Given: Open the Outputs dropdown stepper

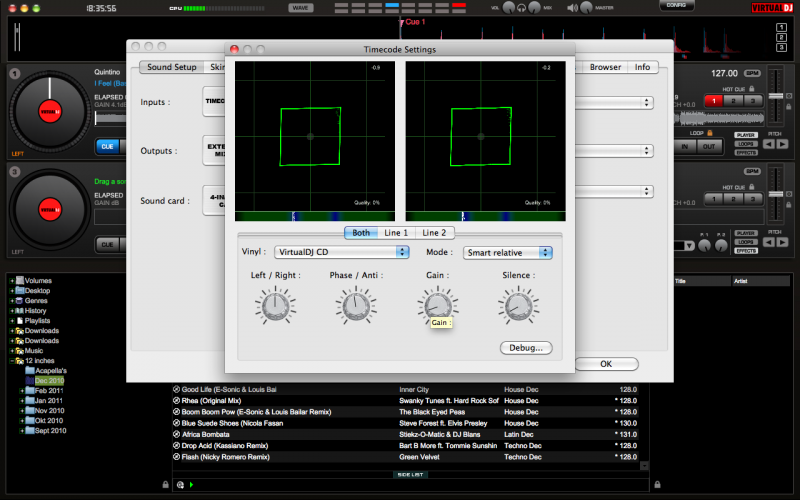Looking at the screenshot, I should [646, 151].
